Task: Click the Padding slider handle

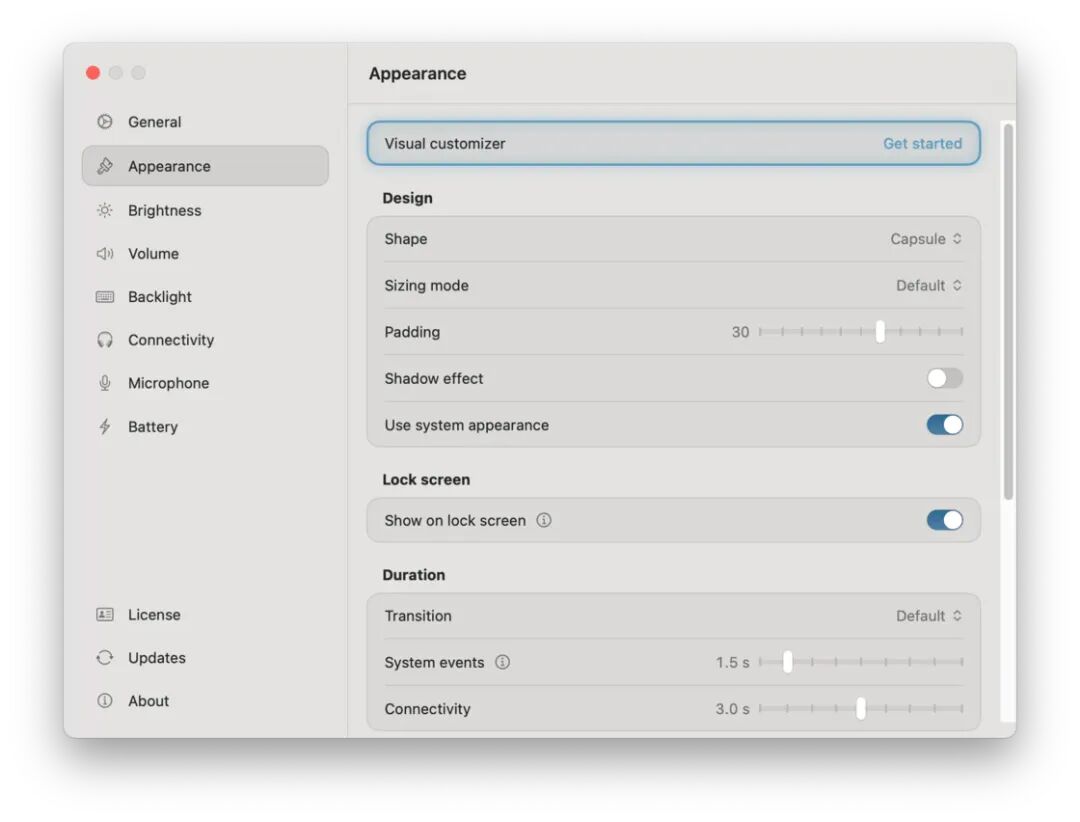Action: tap(880, 331)
